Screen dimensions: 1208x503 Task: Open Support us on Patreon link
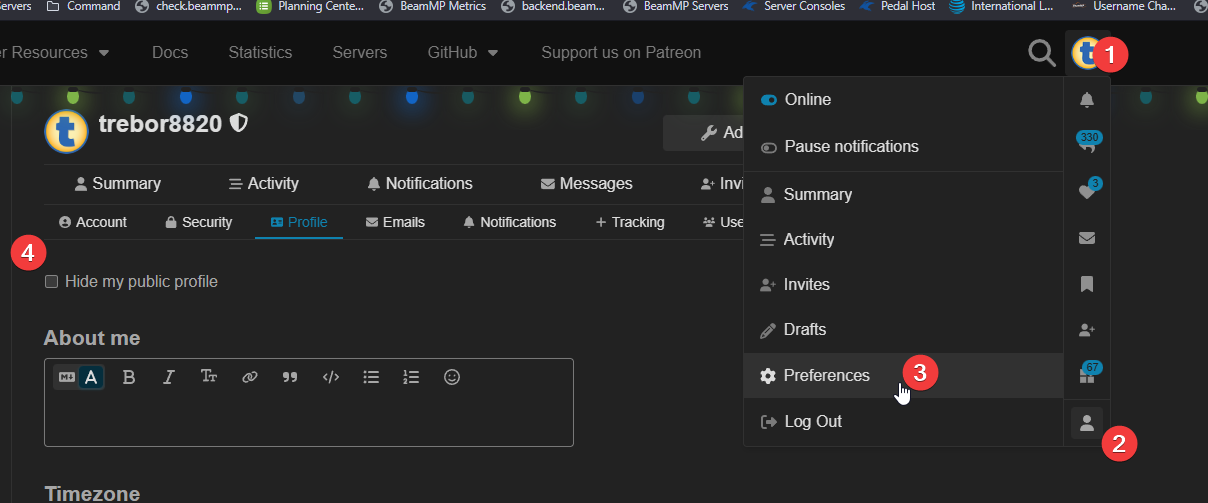pos(621,52)
